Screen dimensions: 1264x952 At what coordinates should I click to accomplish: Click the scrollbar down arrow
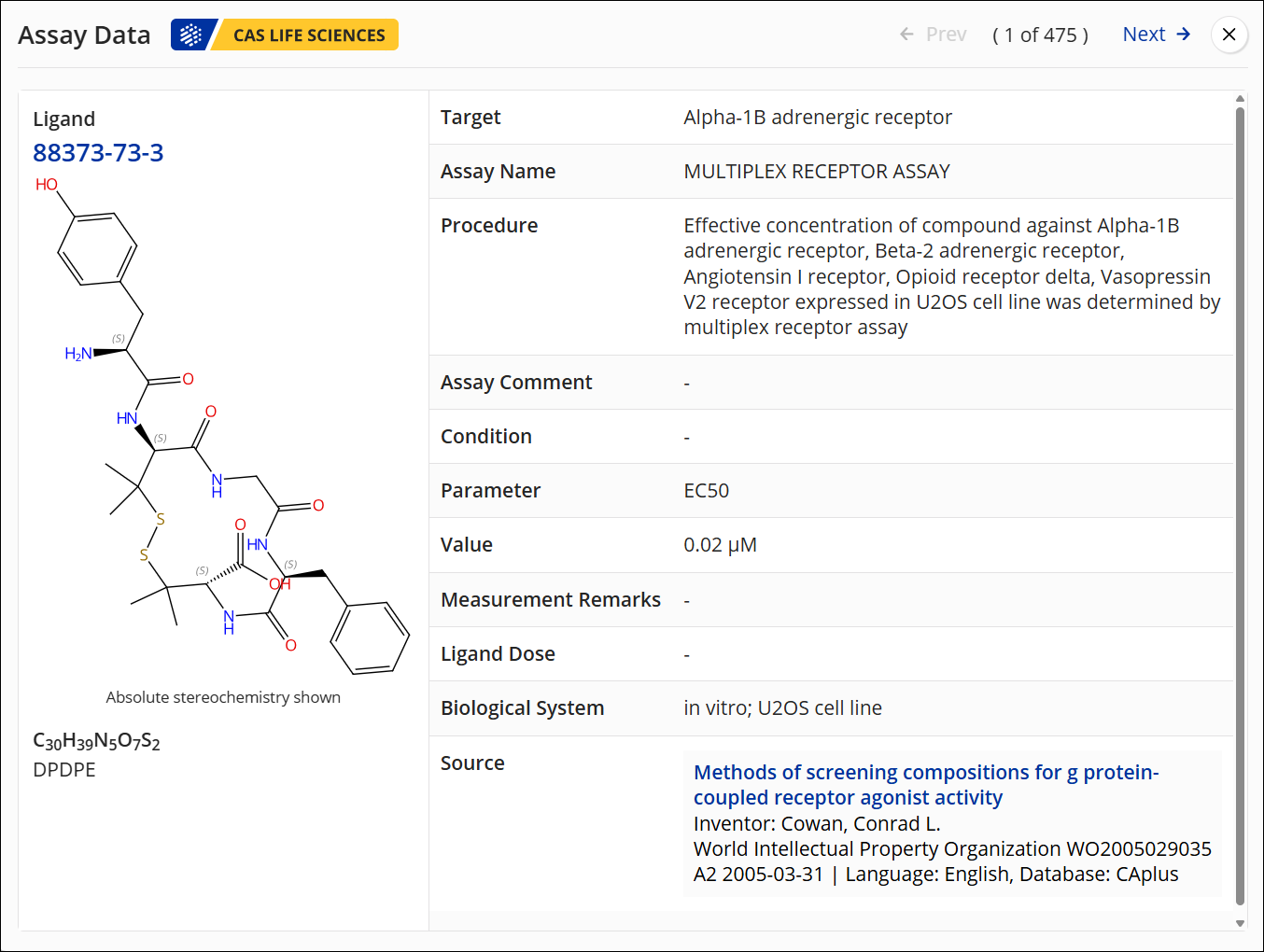click(1240, 923)
